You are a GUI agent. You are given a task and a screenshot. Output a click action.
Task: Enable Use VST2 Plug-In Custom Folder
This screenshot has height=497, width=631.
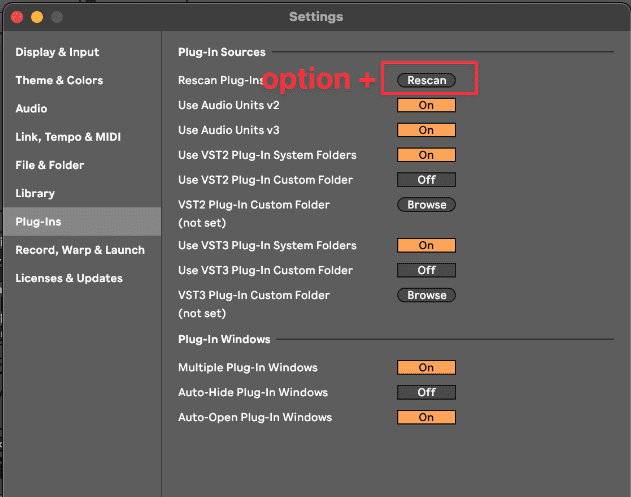click(x=426, y=180)
